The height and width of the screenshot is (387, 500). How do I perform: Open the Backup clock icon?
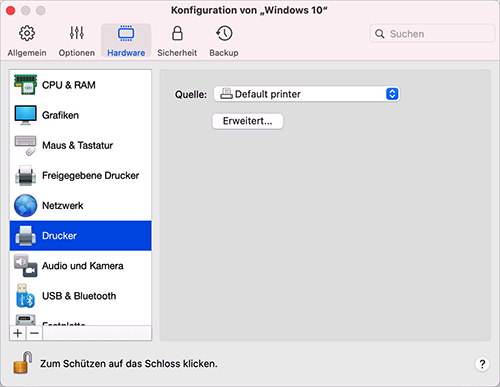(x=224, y=33)
